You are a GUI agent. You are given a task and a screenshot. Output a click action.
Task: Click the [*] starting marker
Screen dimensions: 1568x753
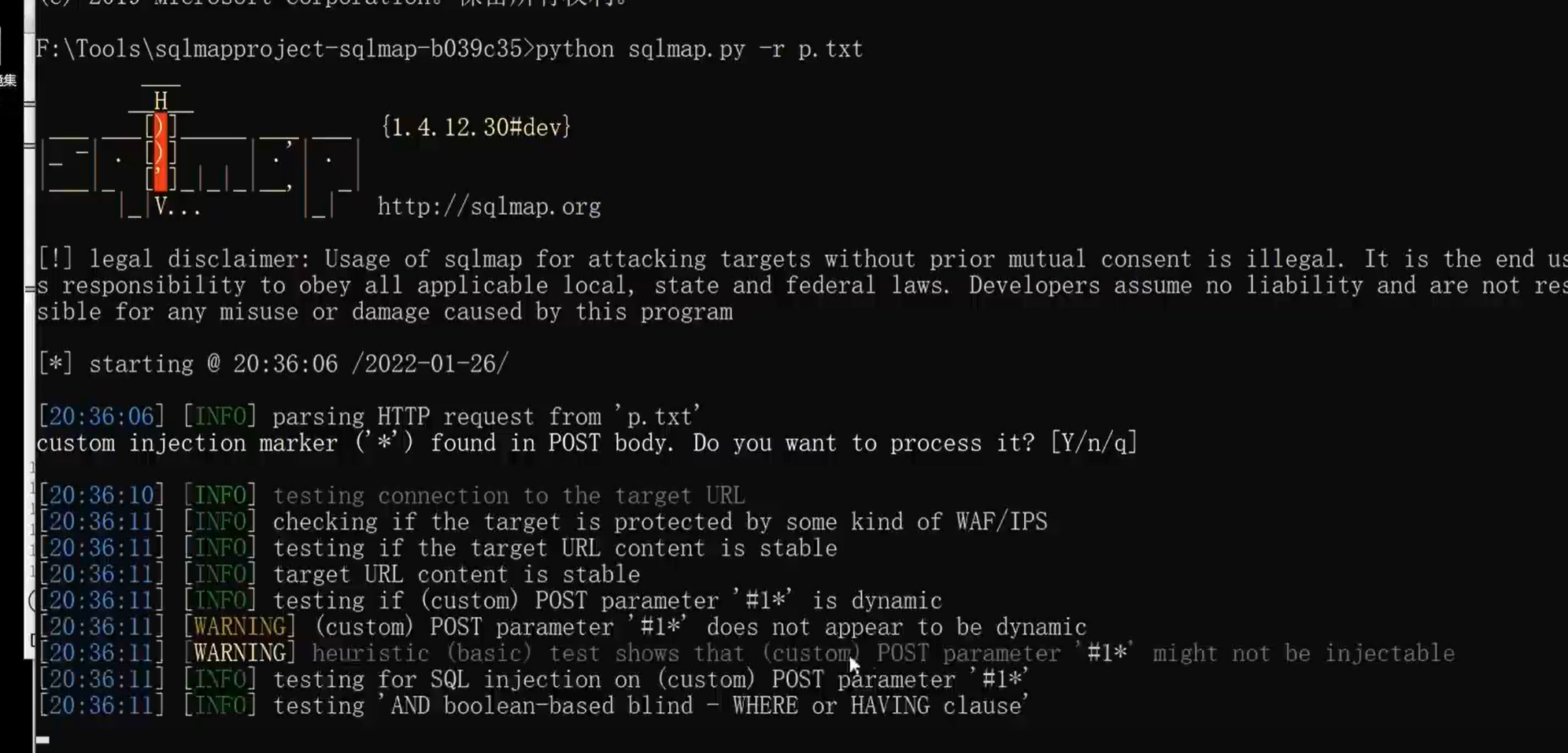pyautogui.click(x=55, y=364)
